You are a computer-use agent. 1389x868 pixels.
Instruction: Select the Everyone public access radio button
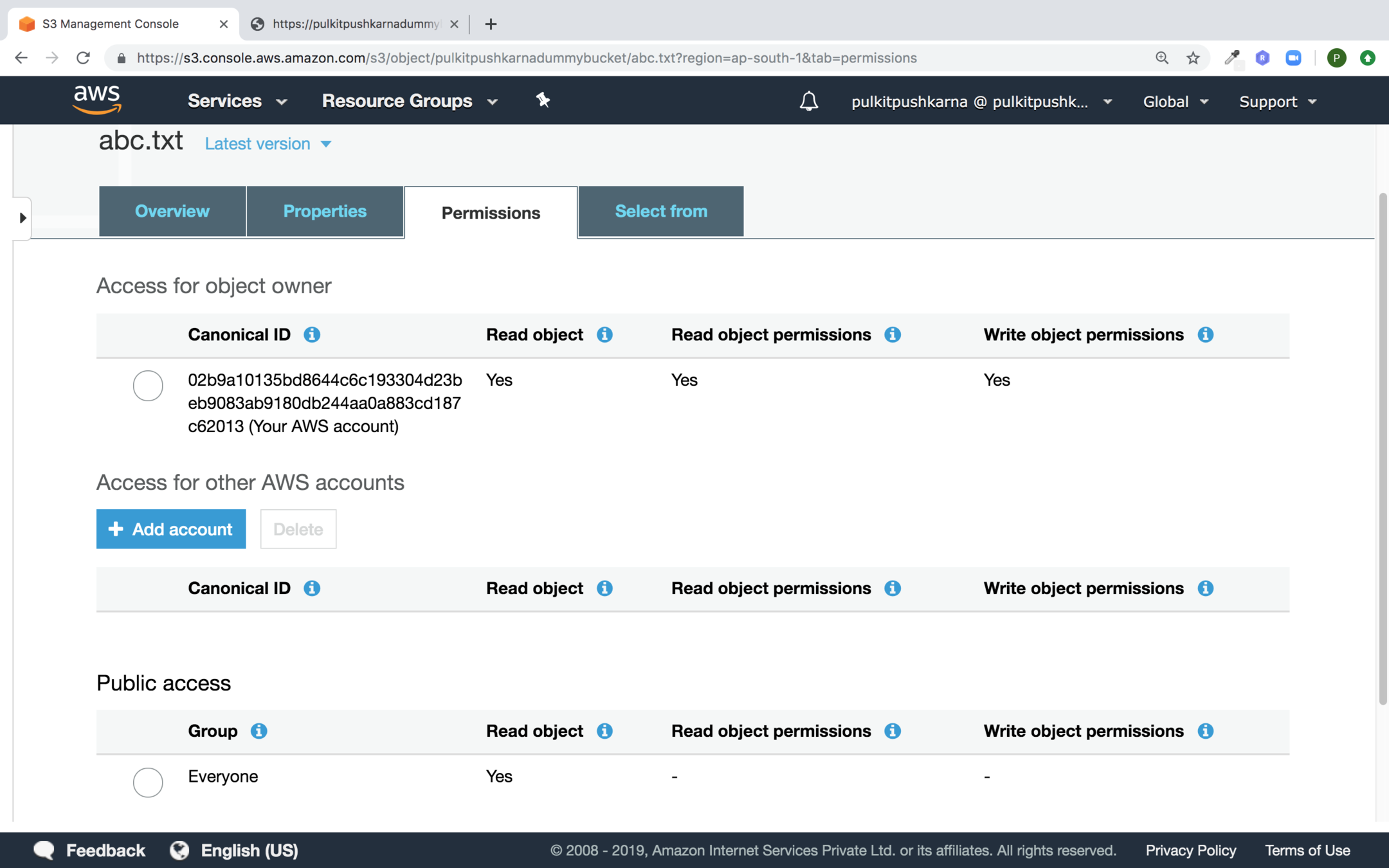(148, 782)
